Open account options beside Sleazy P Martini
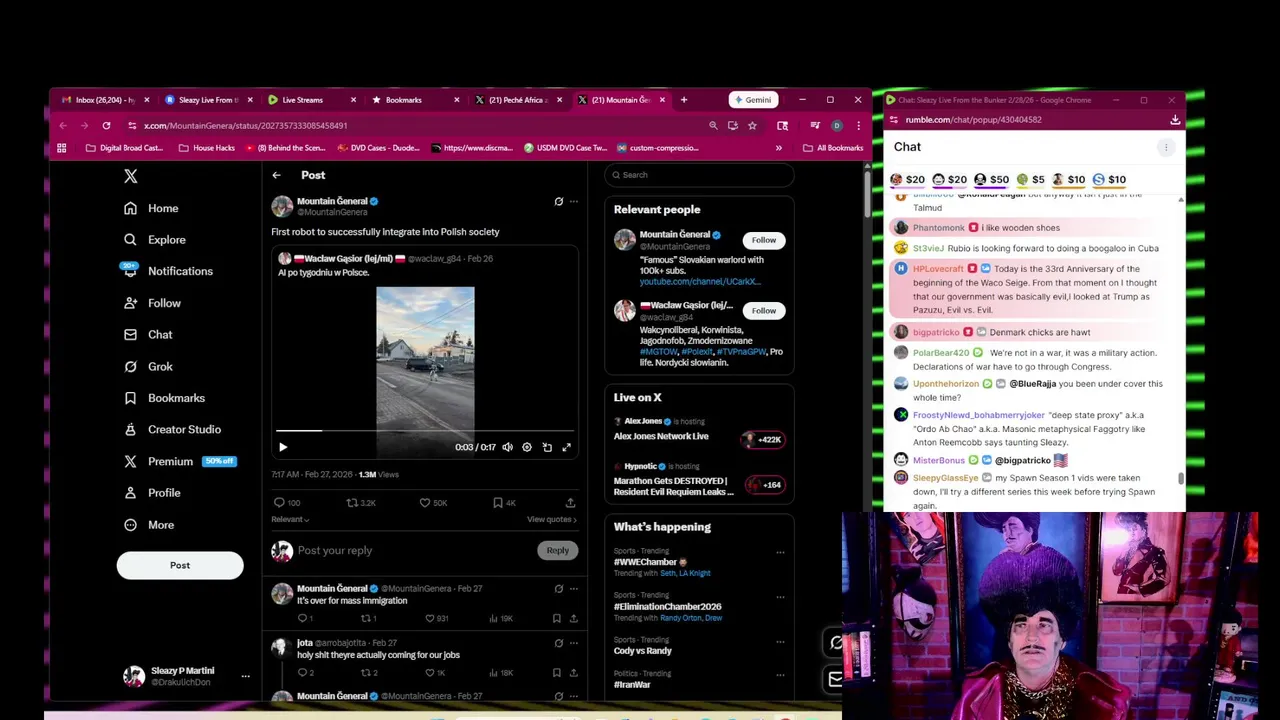Screen dimensions: 1280x720 [x=245, y=677]
